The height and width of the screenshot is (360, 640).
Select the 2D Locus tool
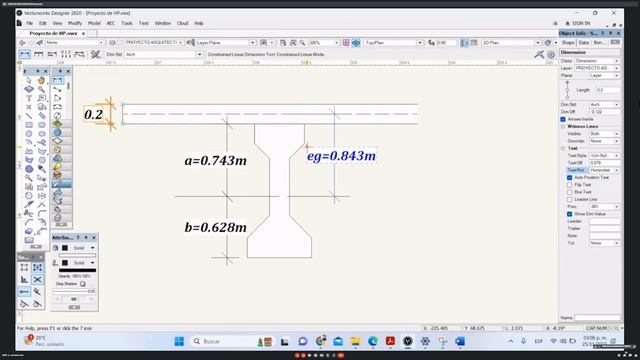[x=29, y=107]
